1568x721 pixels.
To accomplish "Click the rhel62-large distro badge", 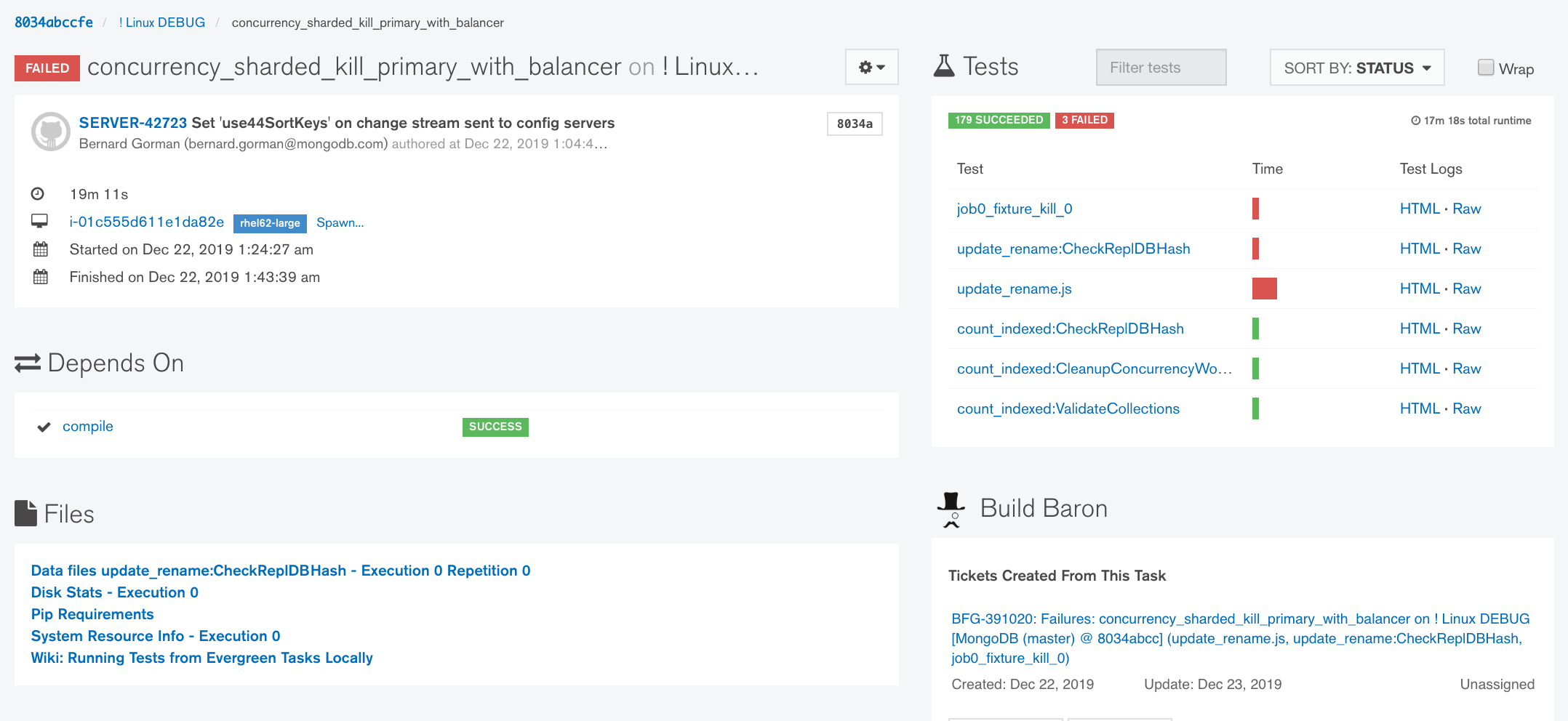I will pos(270,223).
